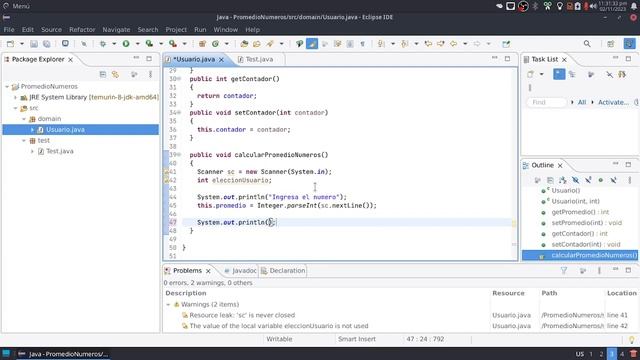
Task: Click the Last Edit Location icon
Action: (428, 44)
